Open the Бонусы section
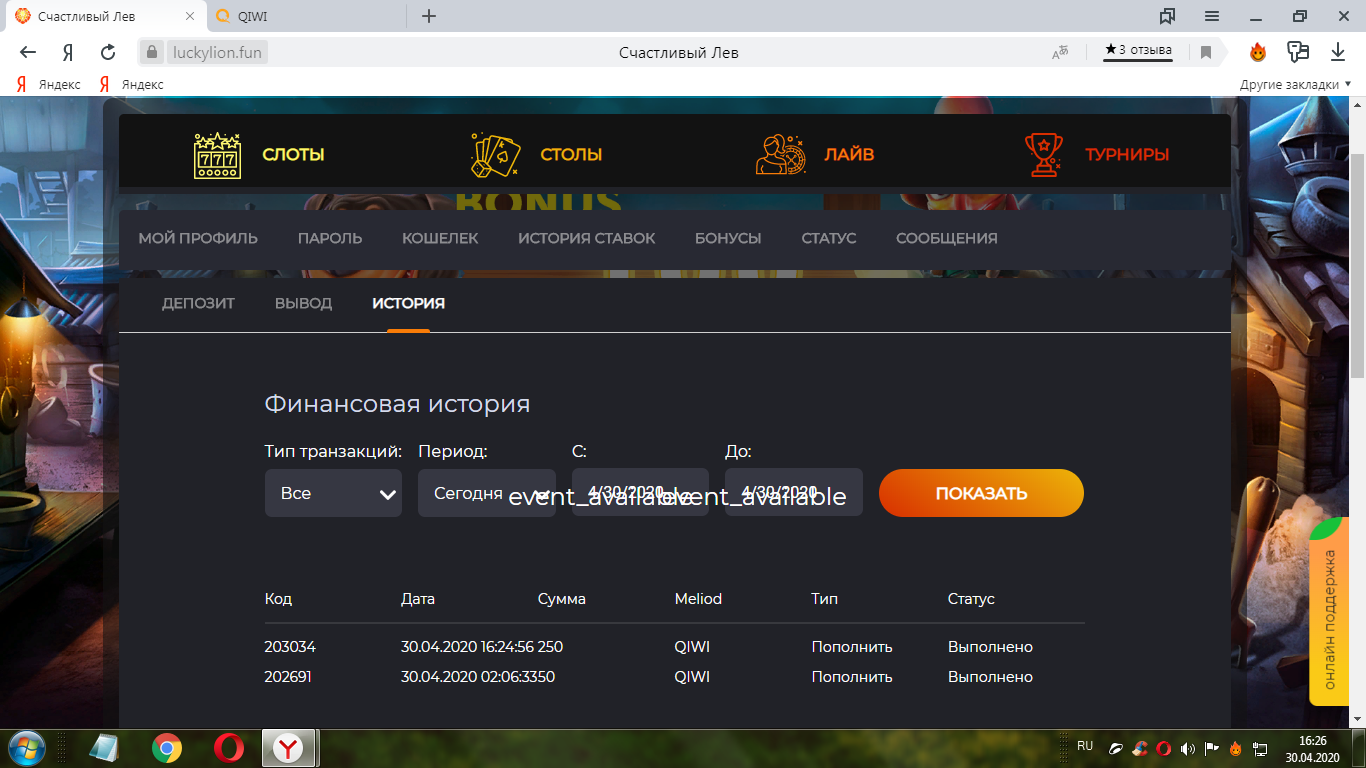This screenshot has width=1366, height=768. pos(728,238)
